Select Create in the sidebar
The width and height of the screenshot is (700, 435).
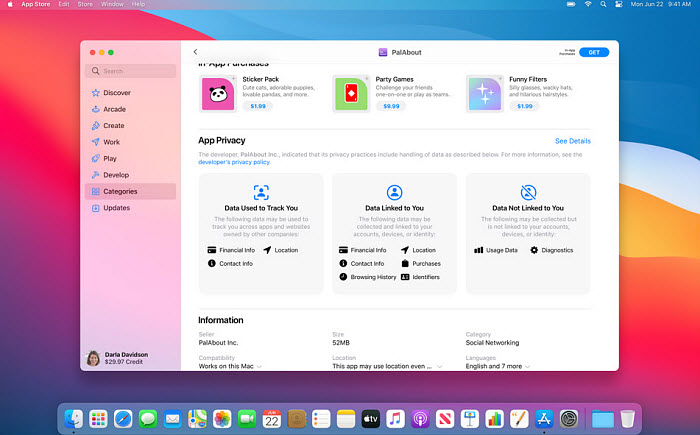click(x=130, y=125)
